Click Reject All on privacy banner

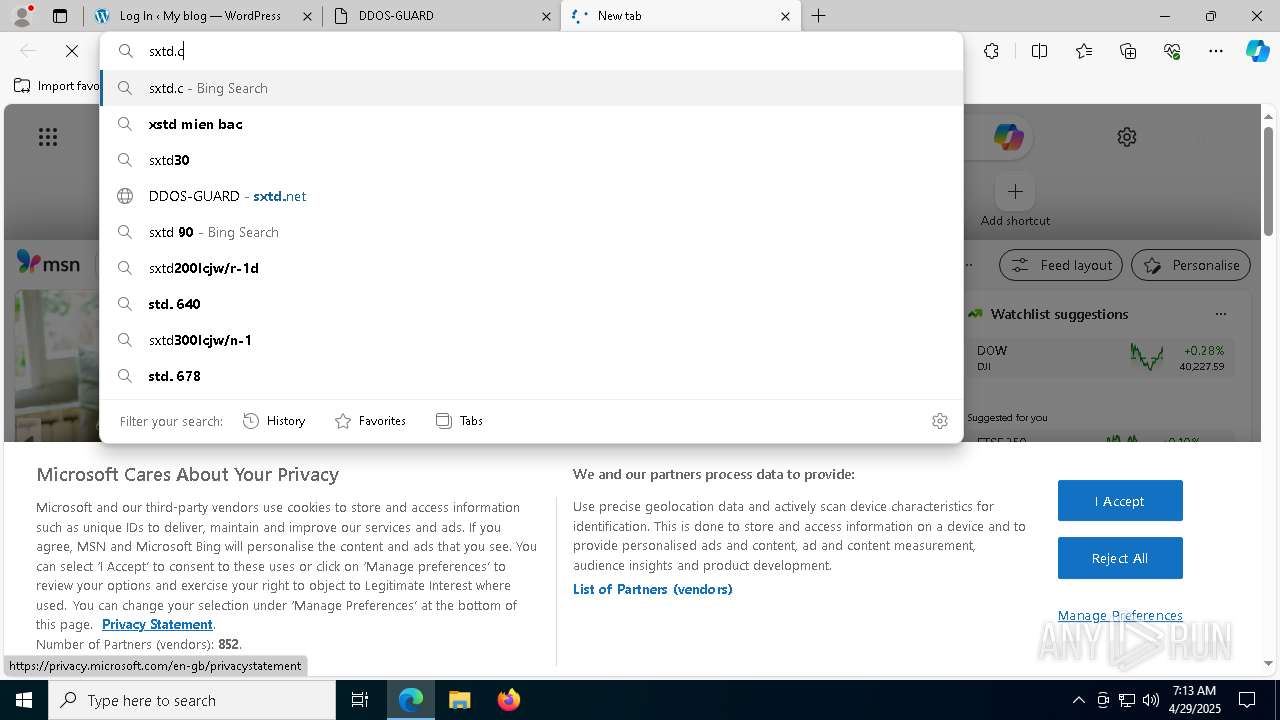[x=1120, y=558]
